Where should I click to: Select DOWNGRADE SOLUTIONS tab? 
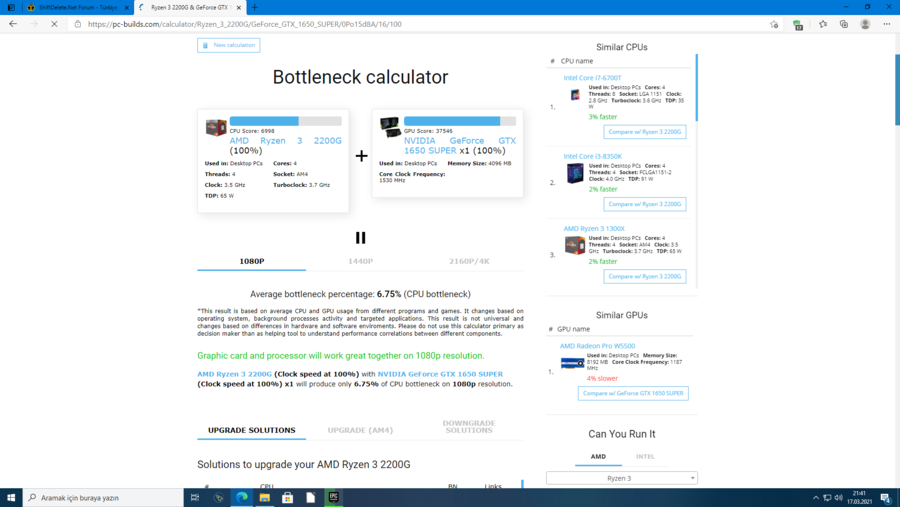pyautogui.click(x=469, y=427)
